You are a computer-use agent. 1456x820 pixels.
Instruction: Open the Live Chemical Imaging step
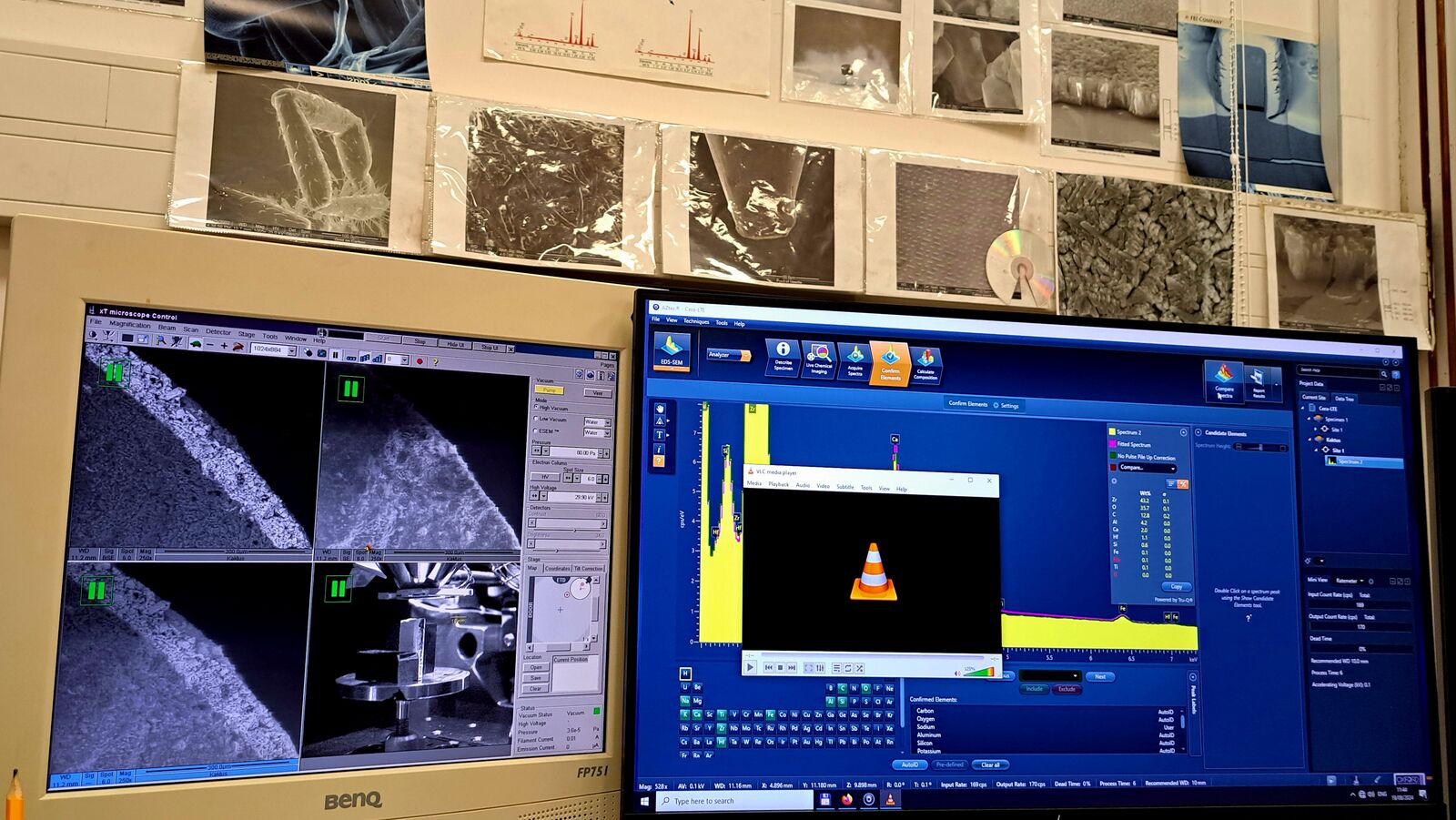click(818, 359)
